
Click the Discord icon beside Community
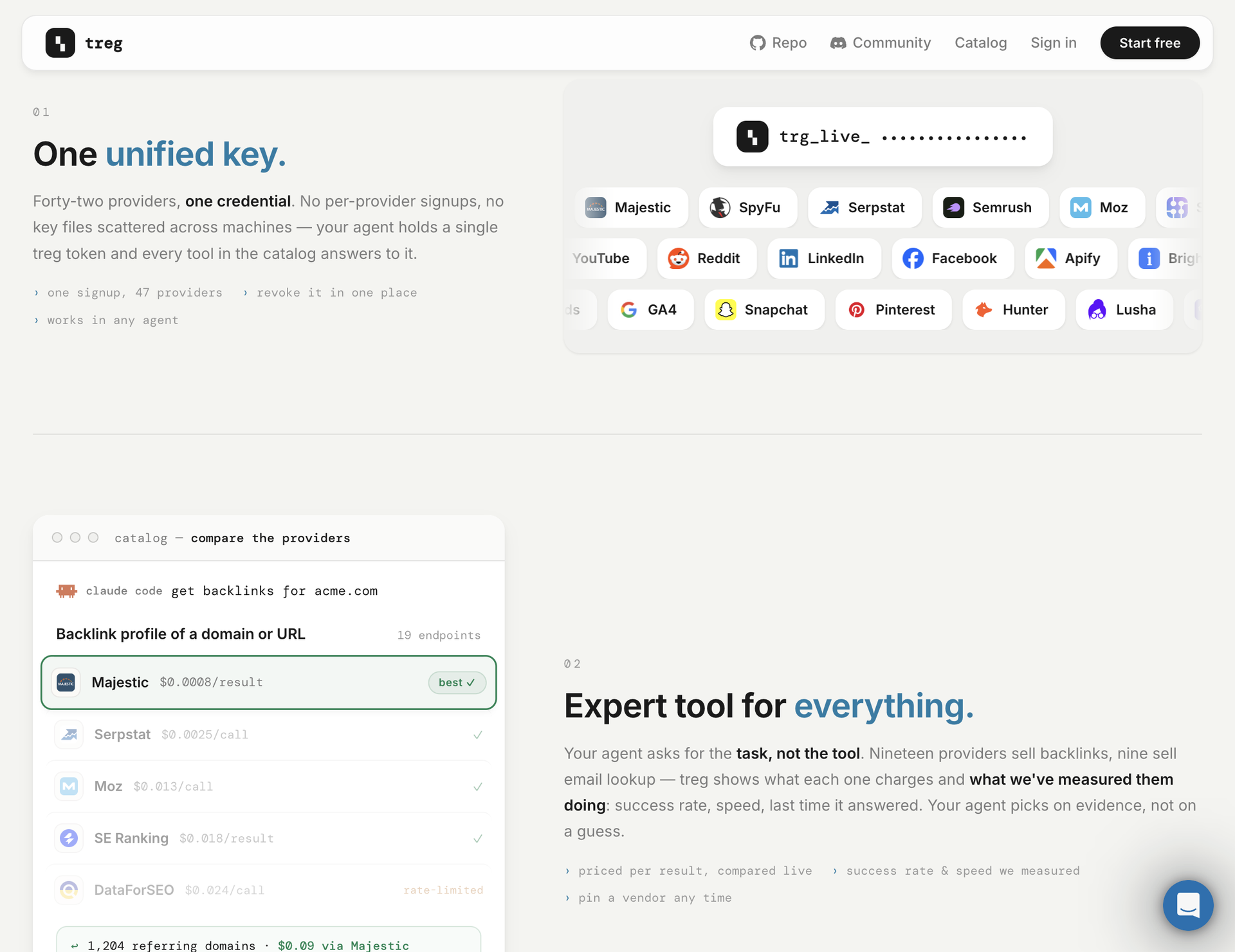[x=838, y=43]
